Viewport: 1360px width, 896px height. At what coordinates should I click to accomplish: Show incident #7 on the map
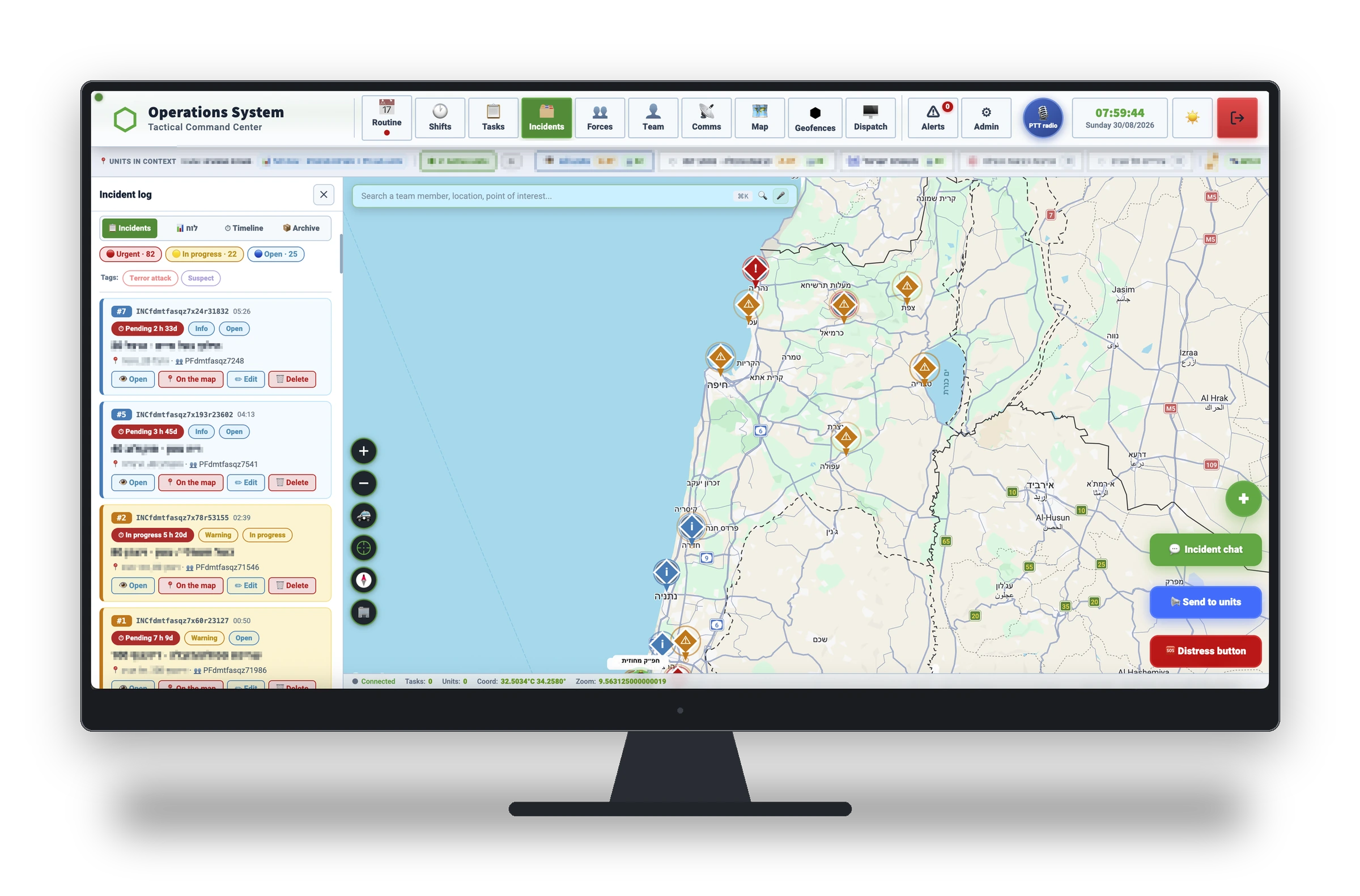[x=190, y=379]
